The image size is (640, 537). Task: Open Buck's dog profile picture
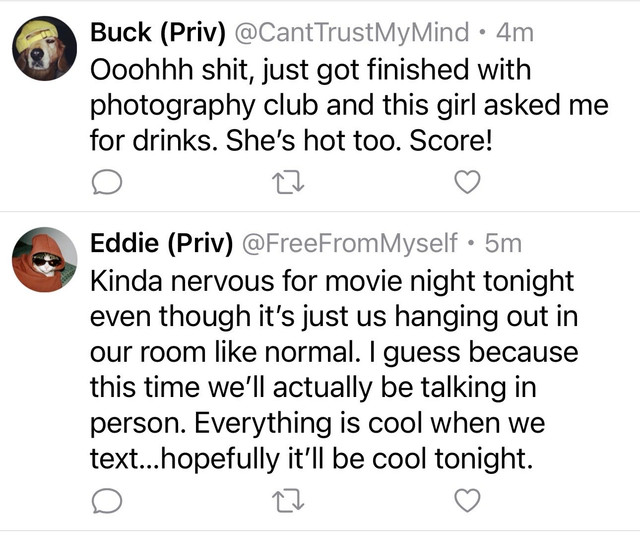pos(45,49)
